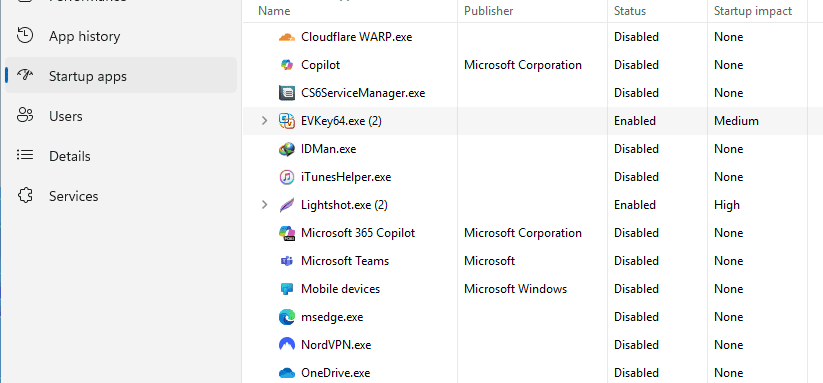Open the Services page
The height and width of the screenshot is (383, 823).
121,196
